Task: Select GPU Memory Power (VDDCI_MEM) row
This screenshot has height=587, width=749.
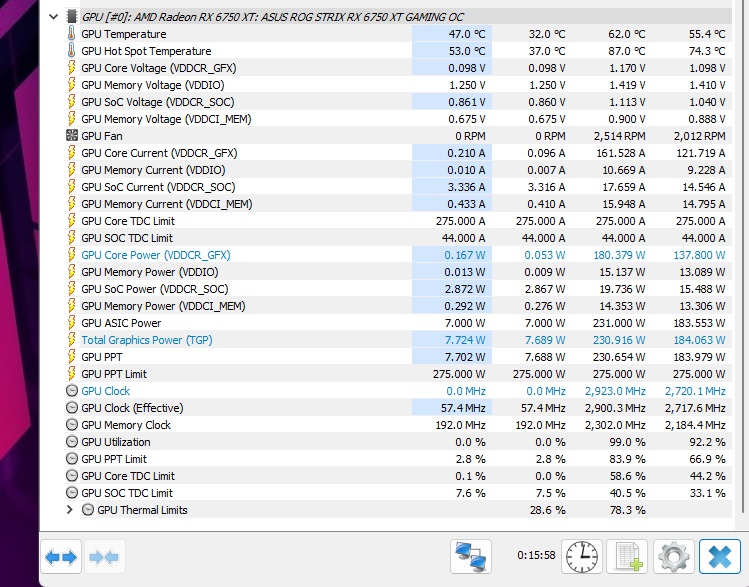Action: [398, 306]
